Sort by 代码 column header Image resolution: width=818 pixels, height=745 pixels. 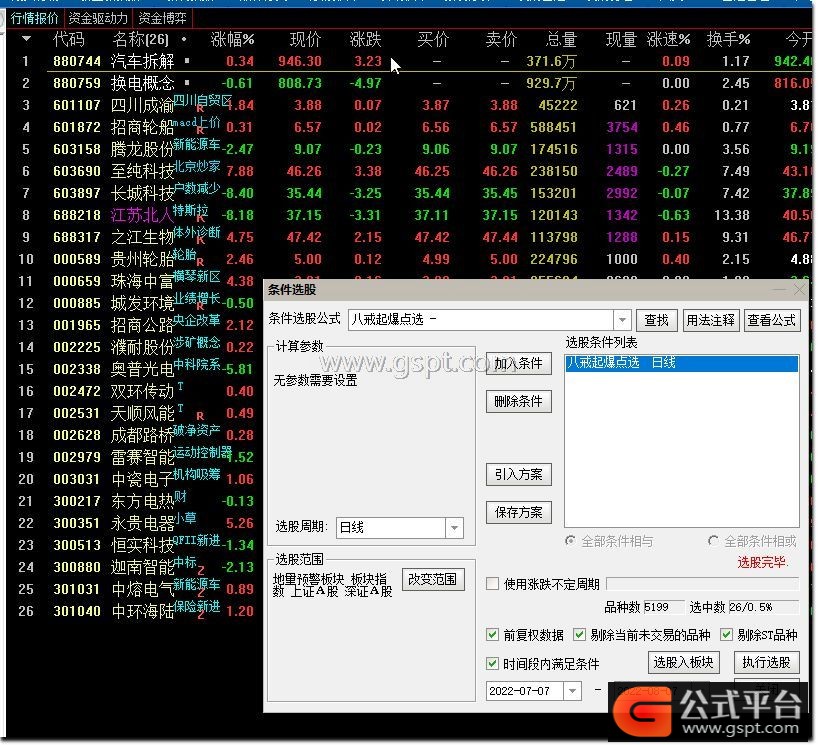click(x=68, y=39)
